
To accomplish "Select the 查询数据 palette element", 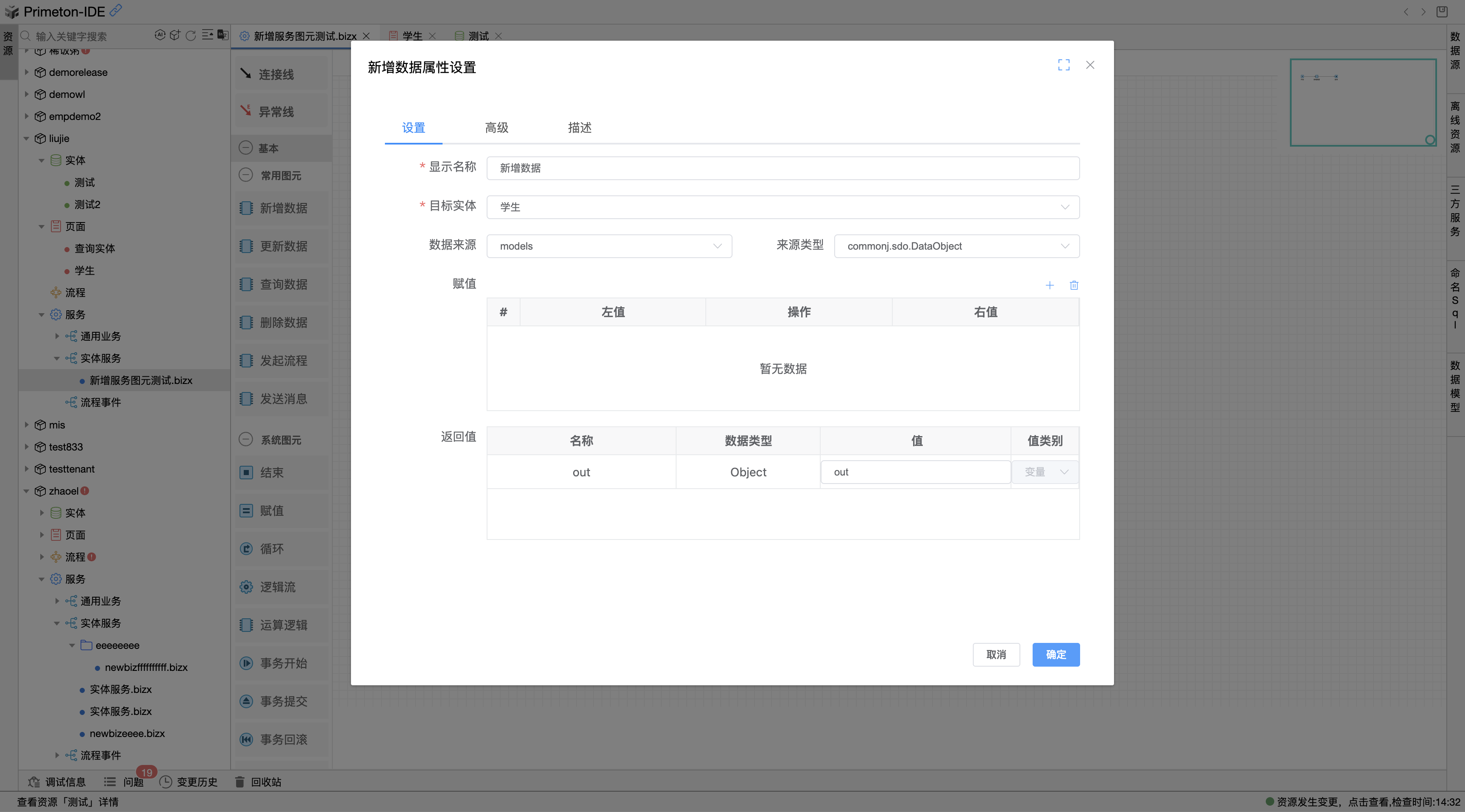I will coord(283,284).
